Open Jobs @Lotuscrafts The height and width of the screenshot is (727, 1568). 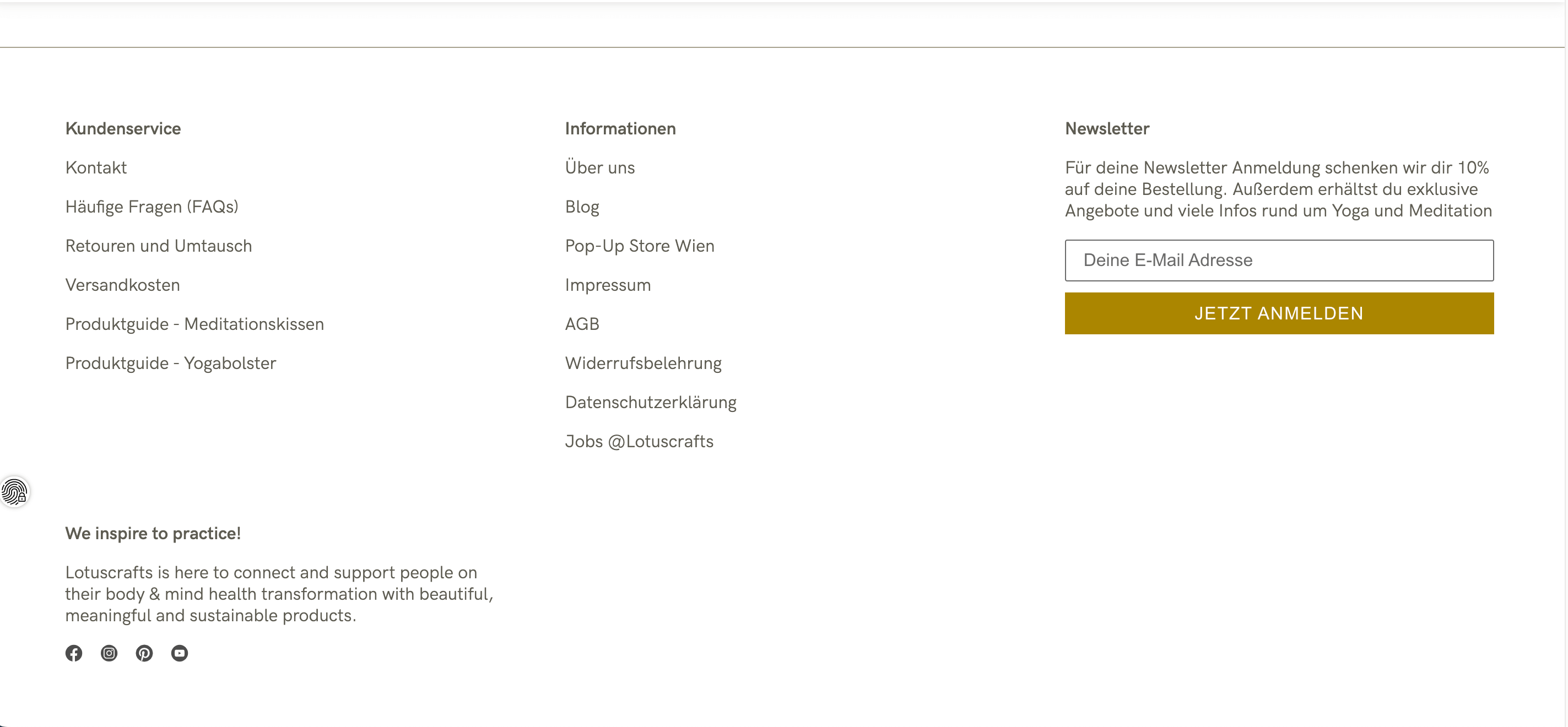pyautogui.click(x=639, y=441)
